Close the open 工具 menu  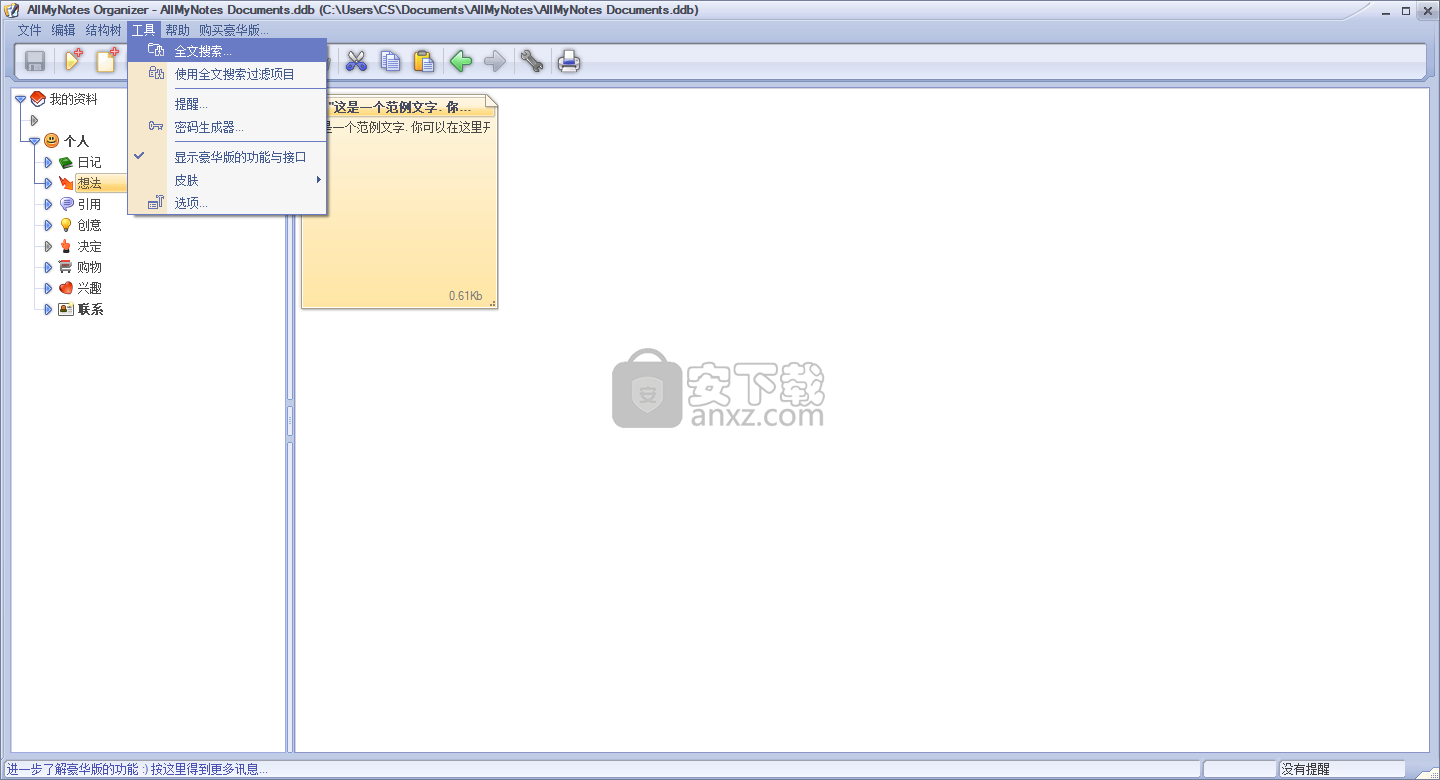coord(144,30)
